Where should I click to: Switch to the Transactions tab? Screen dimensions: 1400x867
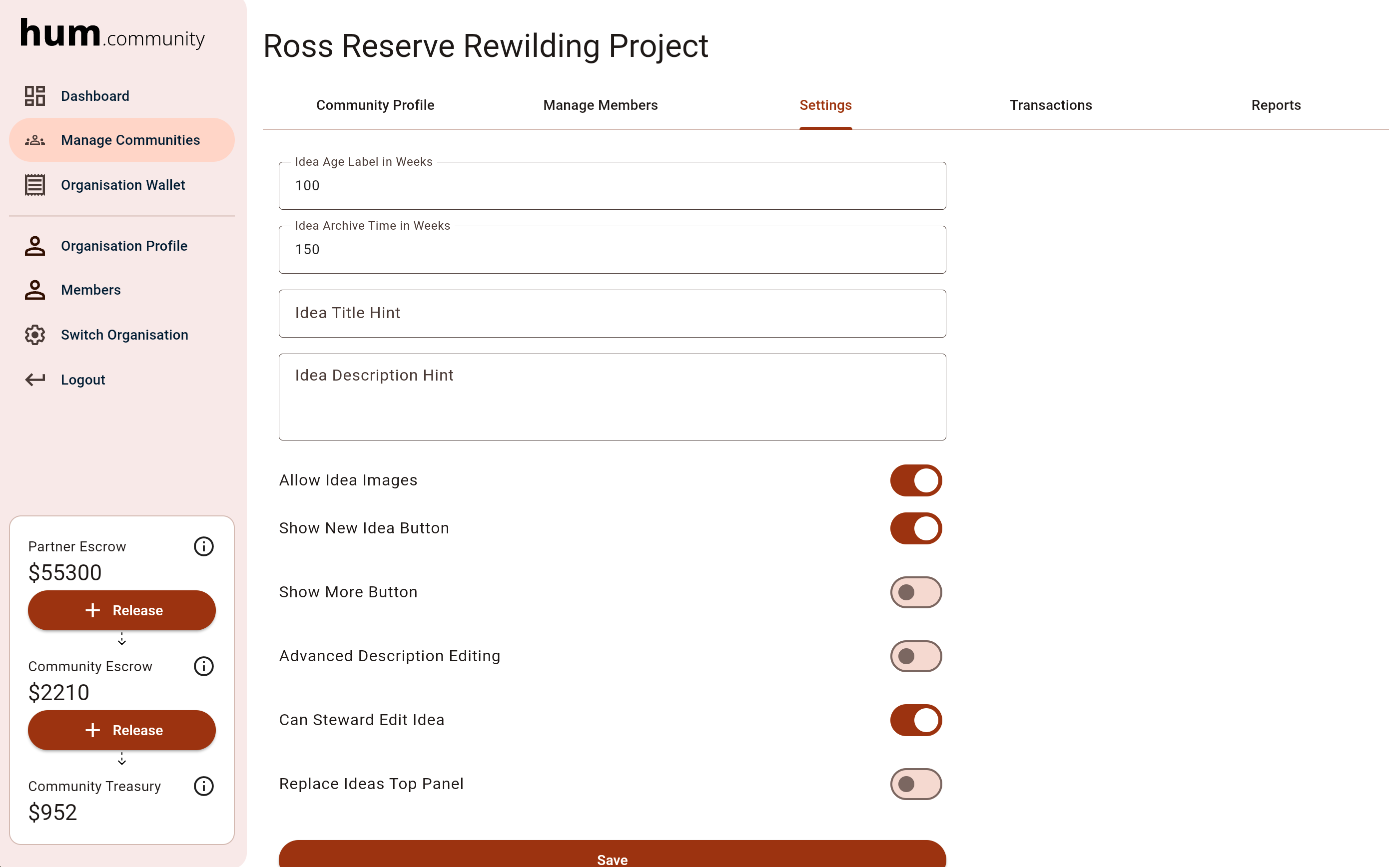(x=1050, y=105)
